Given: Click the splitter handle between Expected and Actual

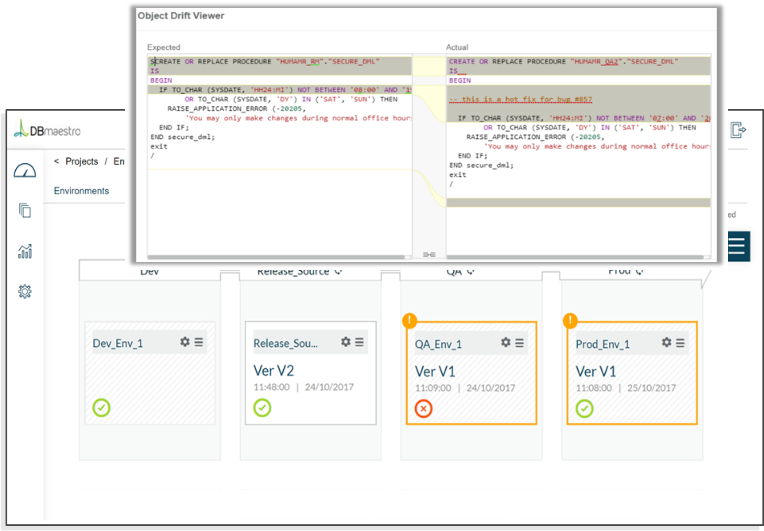Looking at the screenshot, I should coord(429,254).
